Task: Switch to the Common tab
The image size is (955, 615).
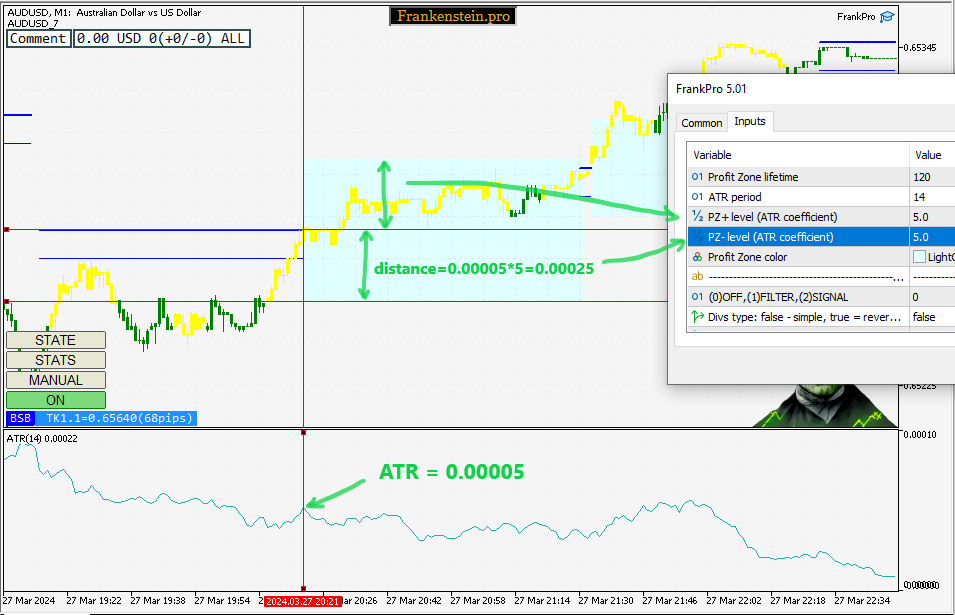Action: tap(701, 123)
